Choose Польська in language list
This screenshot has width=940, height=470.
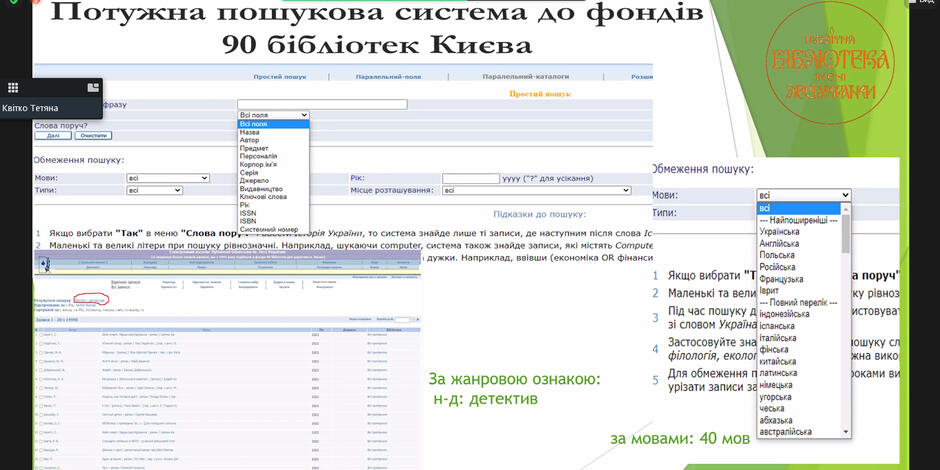[x=777, y=255]
